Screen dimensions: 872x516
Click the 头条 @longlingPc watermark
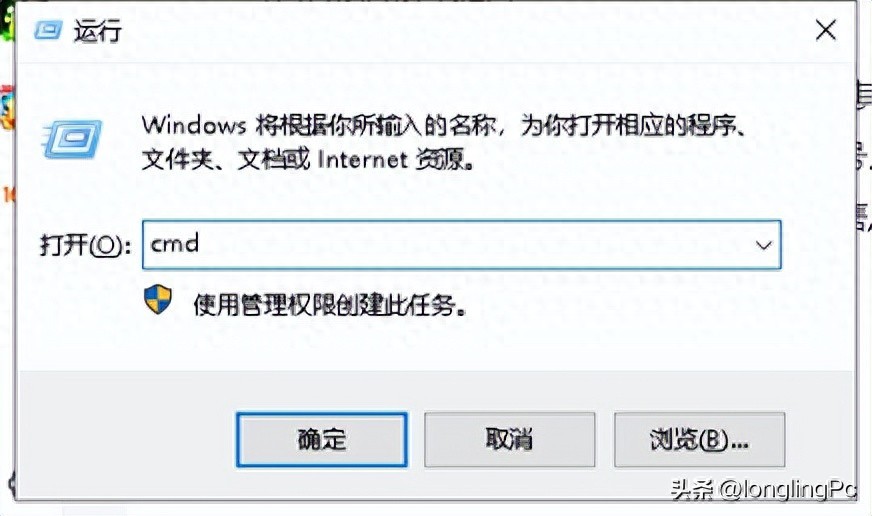(x=762, y=490)
